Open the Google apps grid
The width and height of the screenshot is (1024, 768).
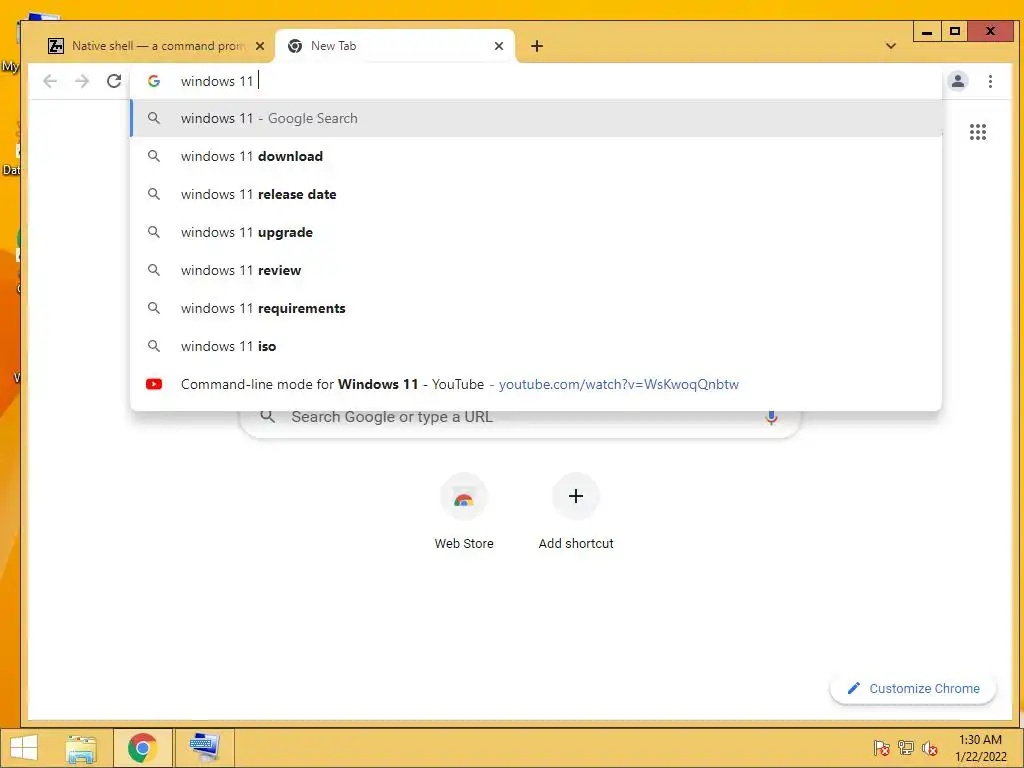tap(978, 132)
